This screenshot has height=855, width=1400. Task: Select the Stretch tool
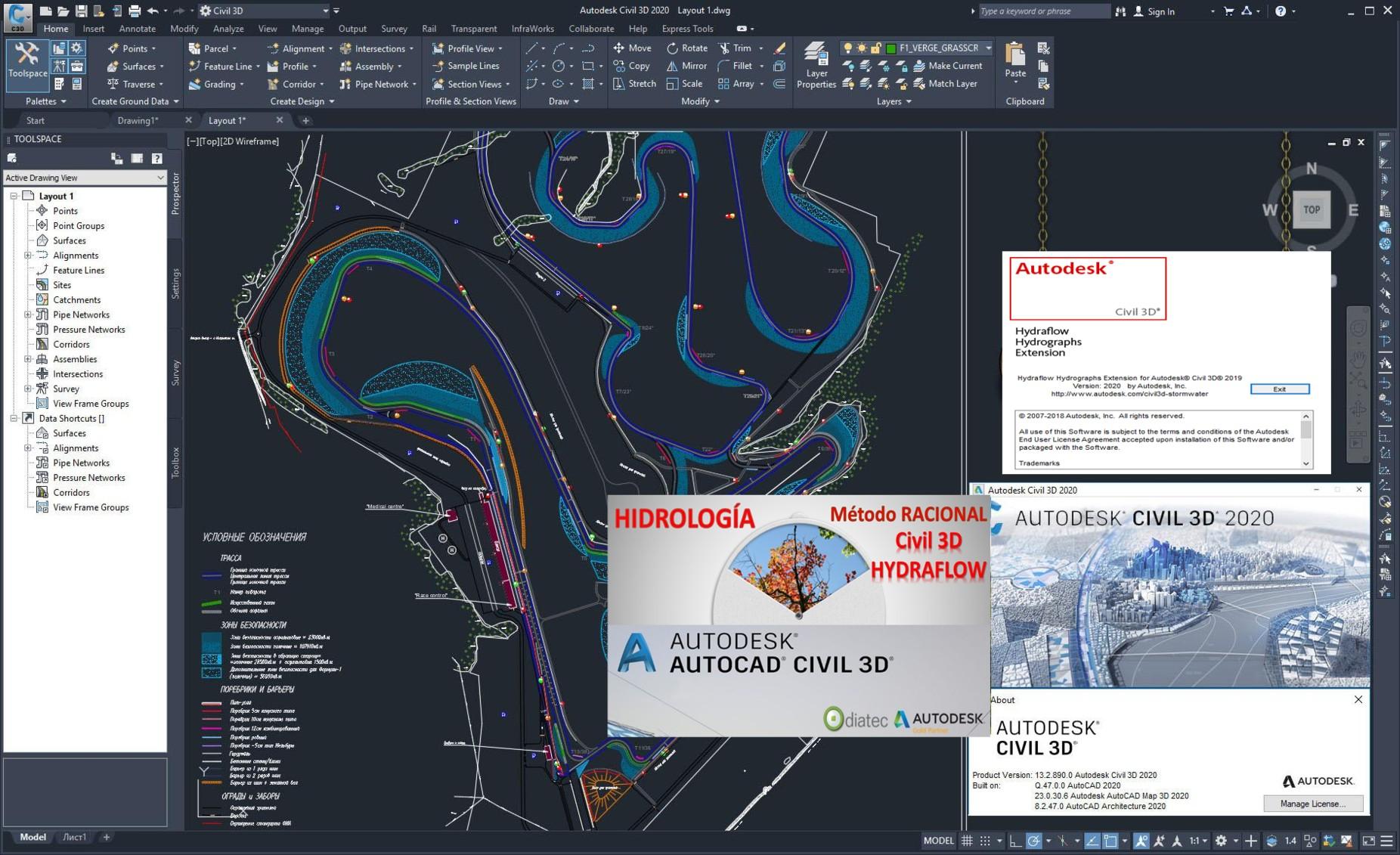click(633, 84)
